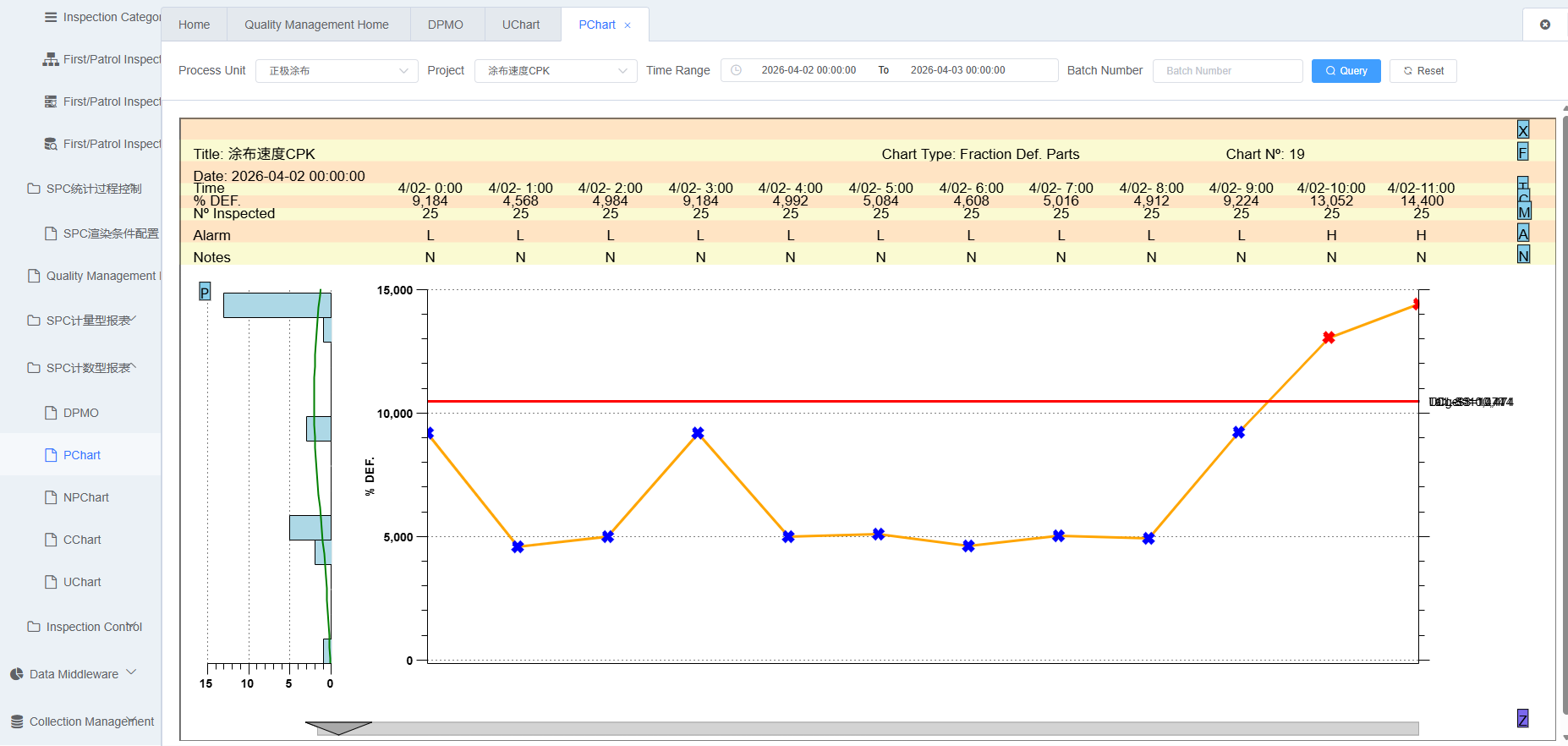Click the Alarm H under 4/02-10:00

(x=1331, y=235)
